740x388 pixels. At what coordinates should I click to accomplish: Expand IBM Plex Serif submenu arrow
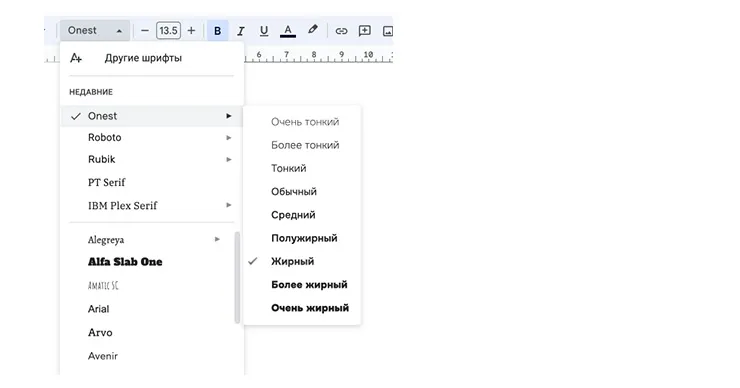[x=229, y=205]
